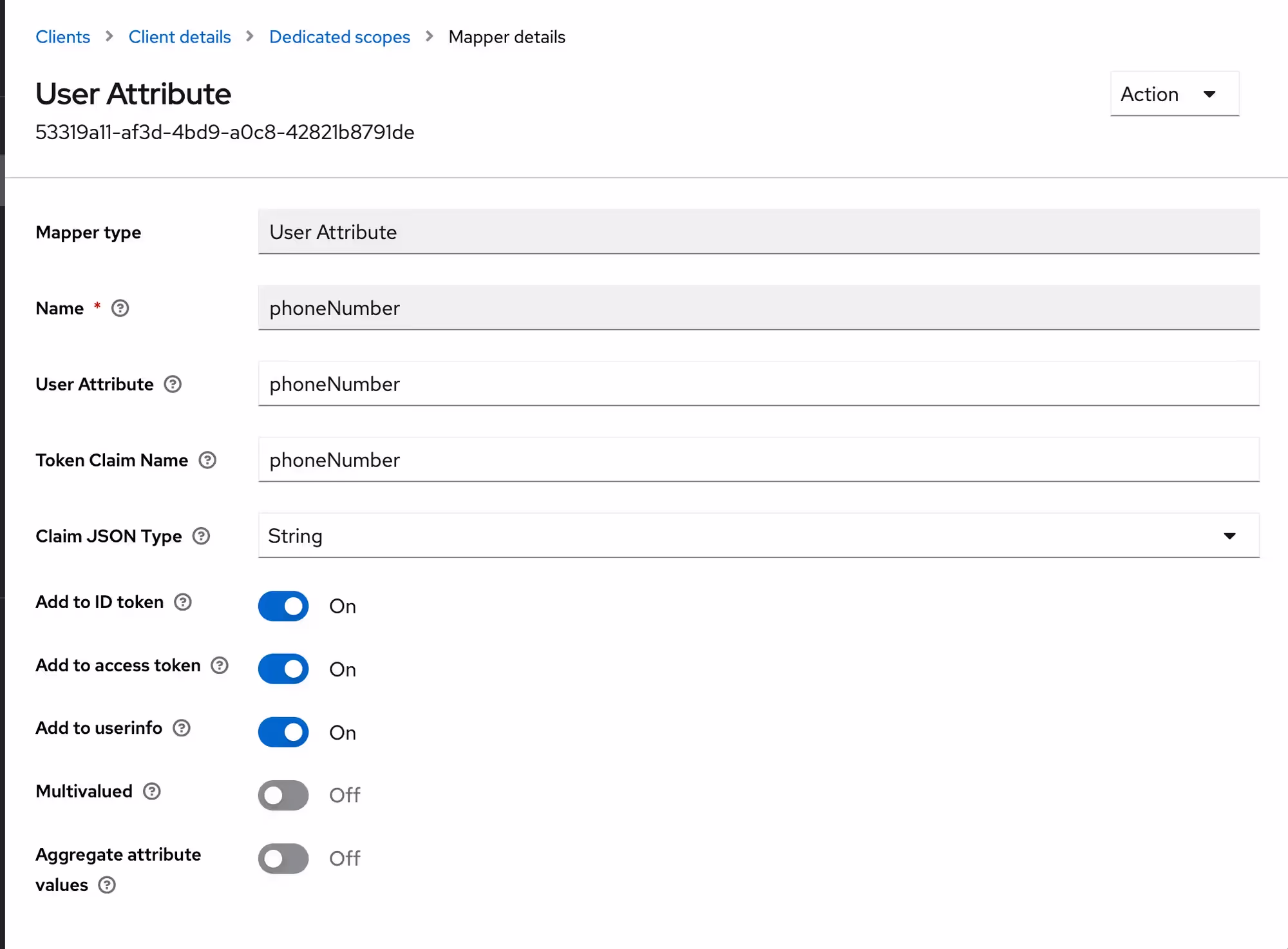This screenshot has width=1288, height=949.
Task: Click Add to access token help icon
Action: (220, 666)
